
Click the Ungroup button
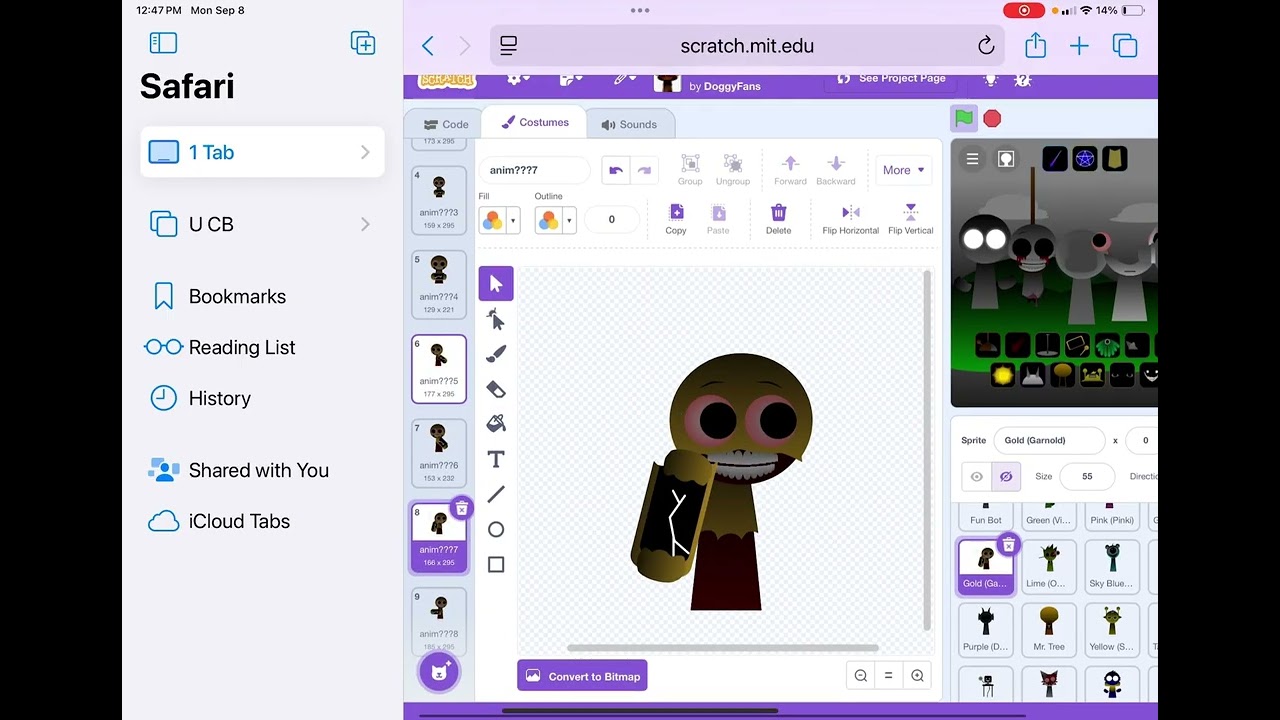[x=732, y=170]
